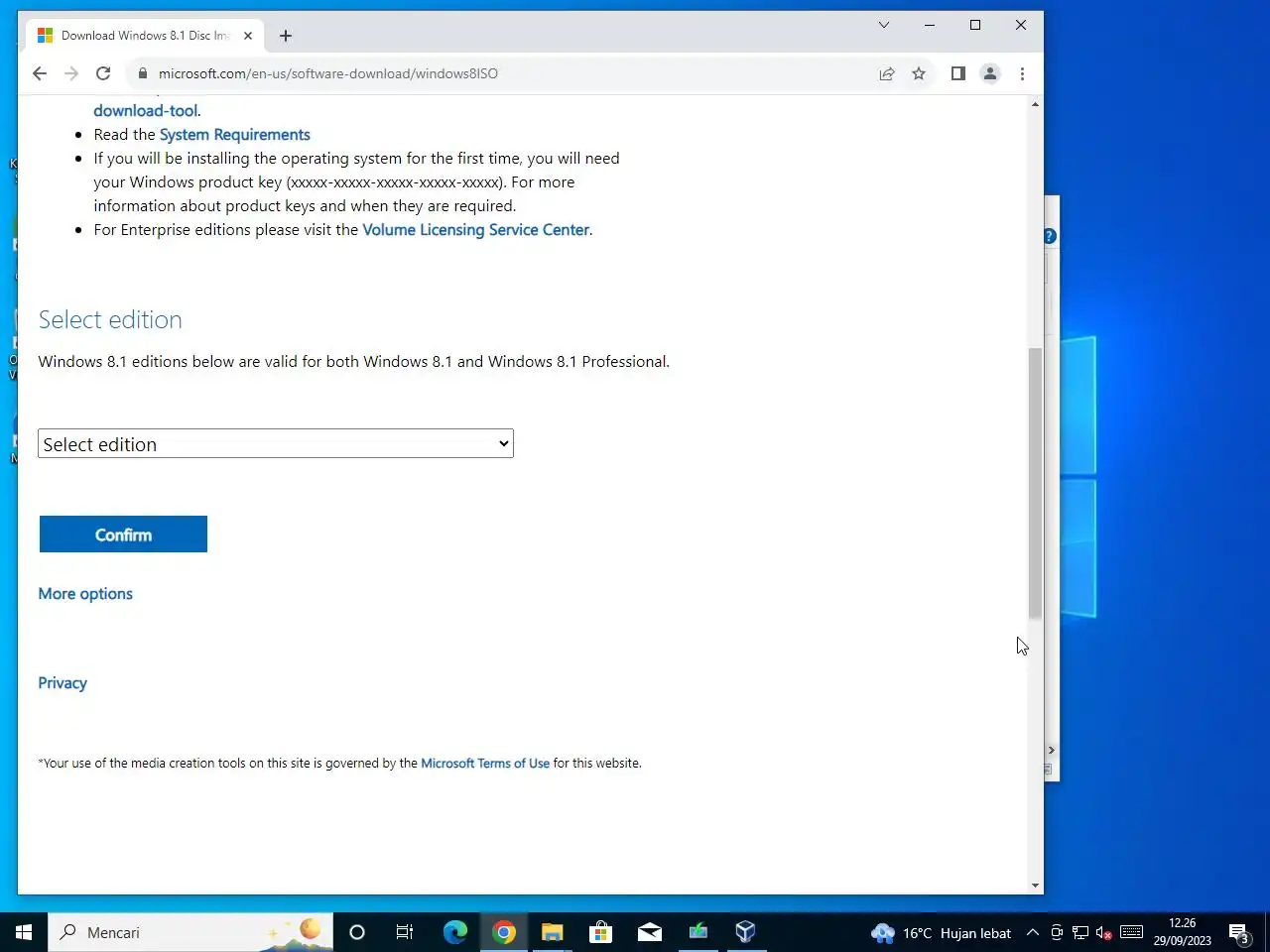
Task: Click the Select edition heading text
Action: [x=110, y=320]
